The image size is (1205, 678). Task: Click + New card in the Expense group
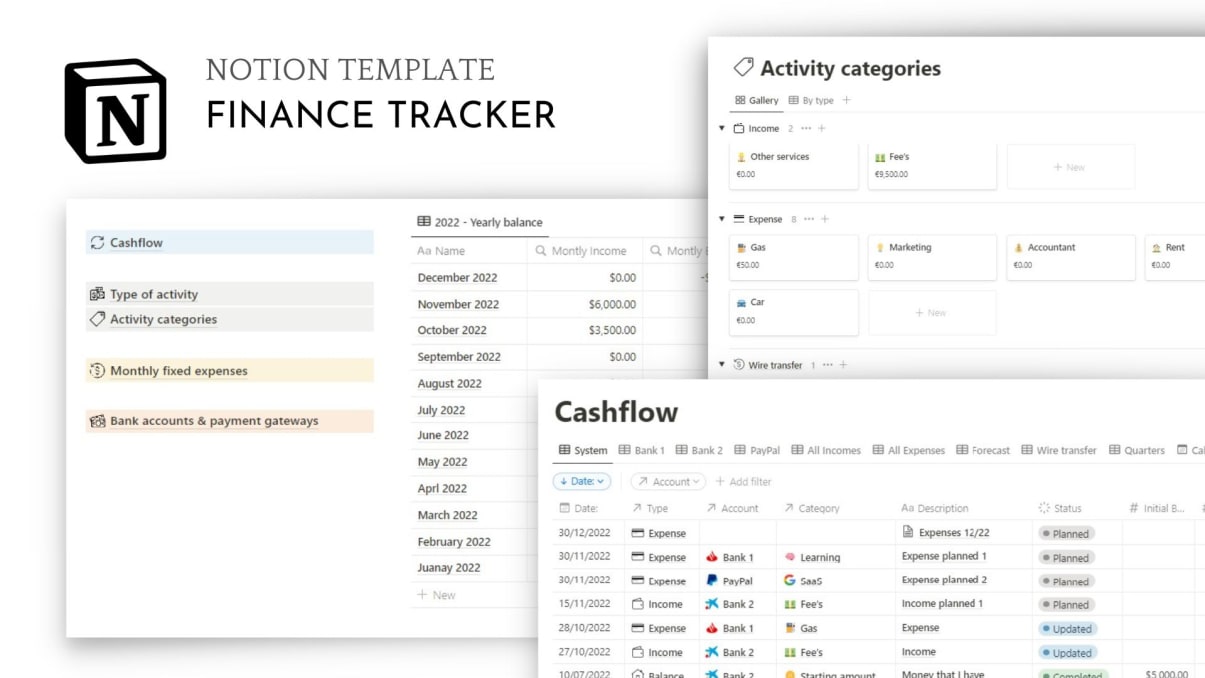[x=932, y=313]
